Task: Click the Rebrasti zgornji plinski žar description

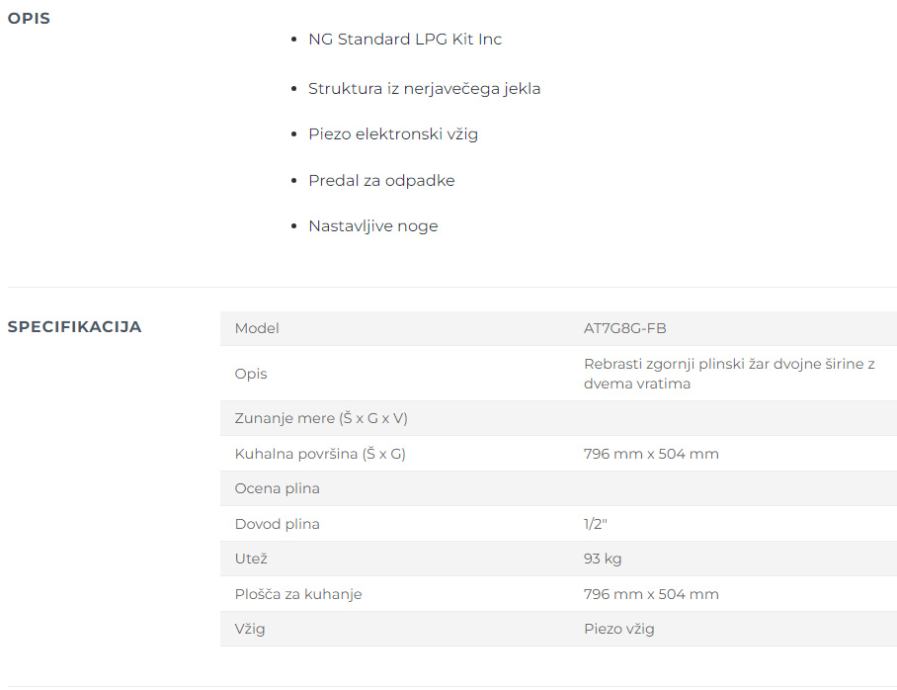Action: pos(729,374)
